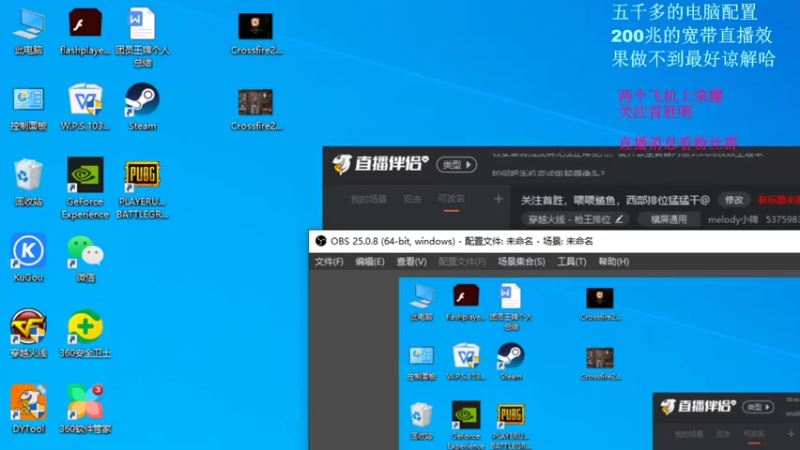The height and width of the screenshot is (450, 800).
Task: Click the 直播伴侣 shark logo in the window above OBS
Action: coord(342,164)
